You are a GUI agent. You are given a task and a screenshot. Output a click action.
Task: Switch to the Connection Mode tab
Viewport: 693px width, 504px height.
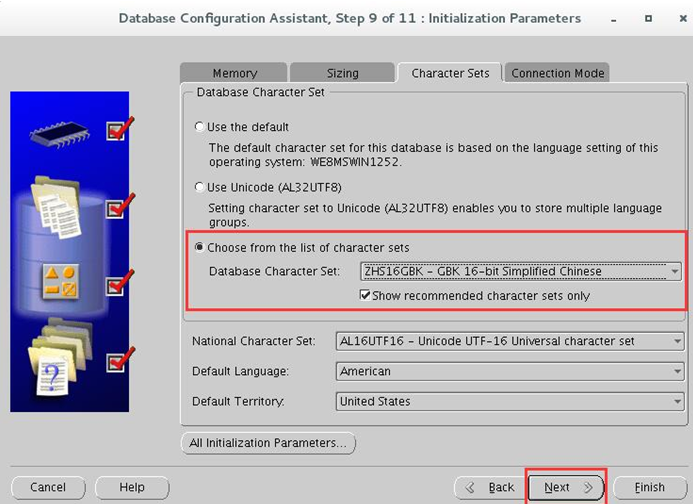pos(557,73)
